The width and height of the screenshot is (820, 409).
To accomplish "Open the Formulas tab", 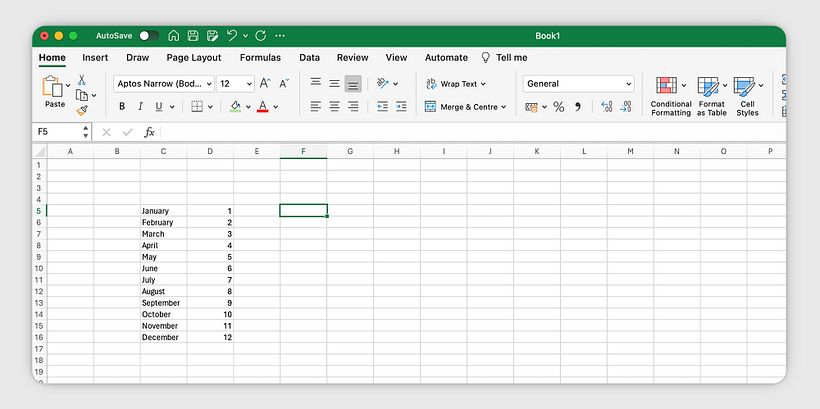I will pos(260,58).
